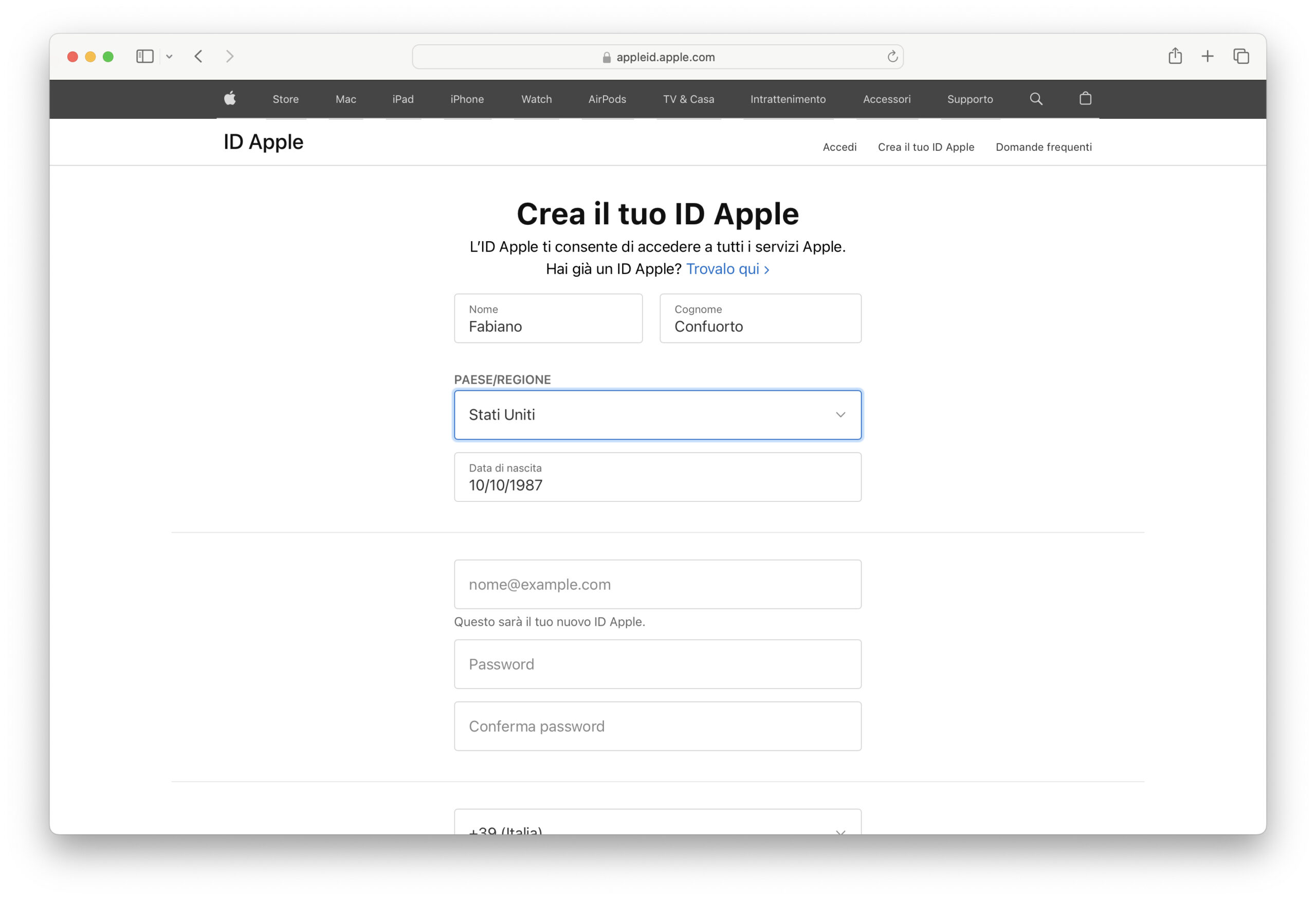
Task: Open the Store menu item
Action: 285,99
